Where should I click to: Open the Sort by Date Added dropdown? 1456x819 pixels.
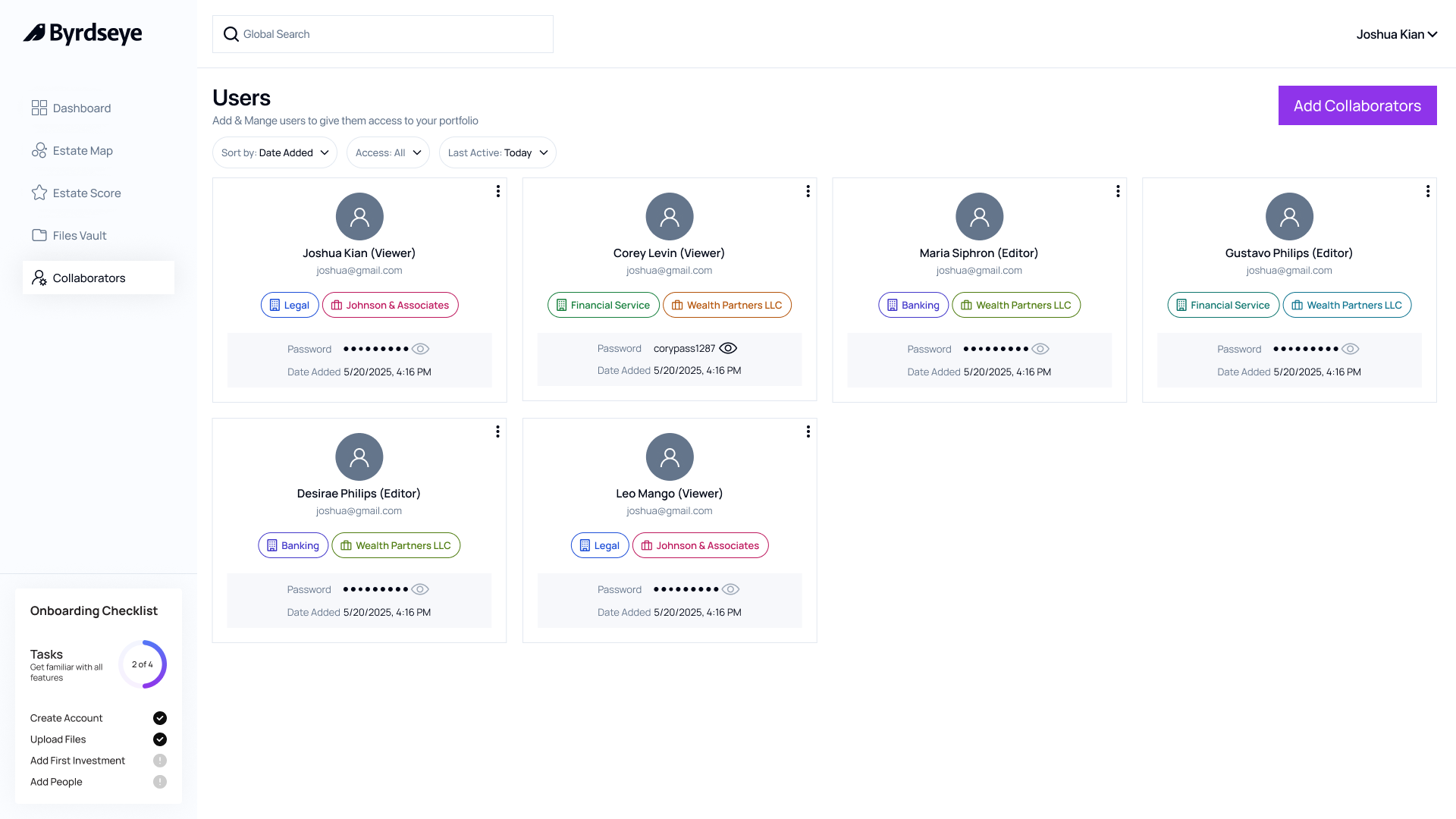coord(275,152)
